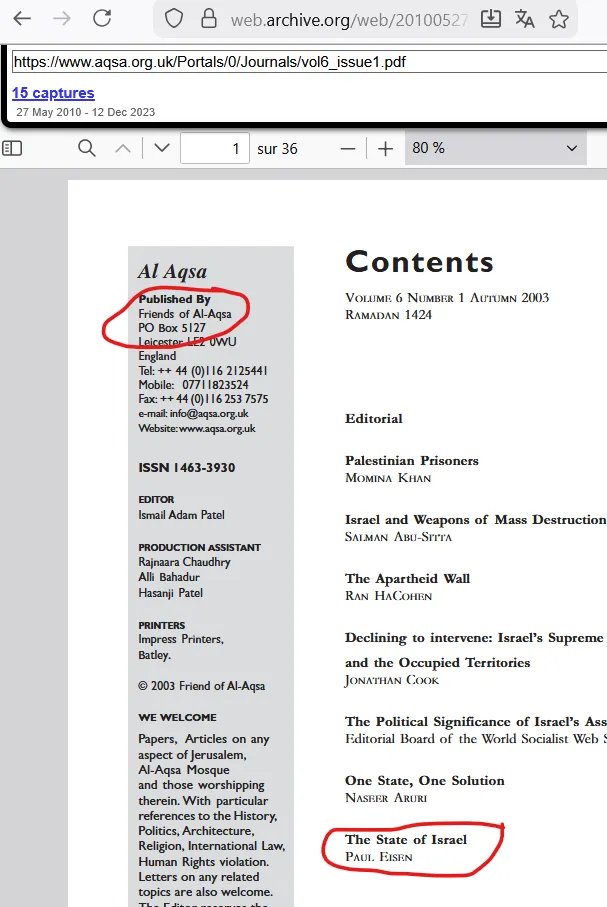Zoom in with the plus button
The height and width of the screenshot is (907, 607).
(x=385, y=149)
